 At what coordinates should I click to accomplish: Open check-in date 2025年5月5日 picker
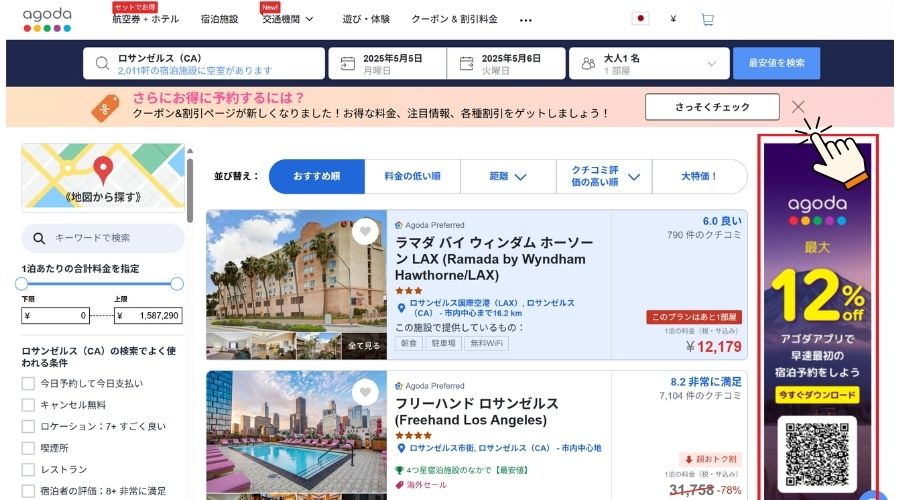click(387, 63)
